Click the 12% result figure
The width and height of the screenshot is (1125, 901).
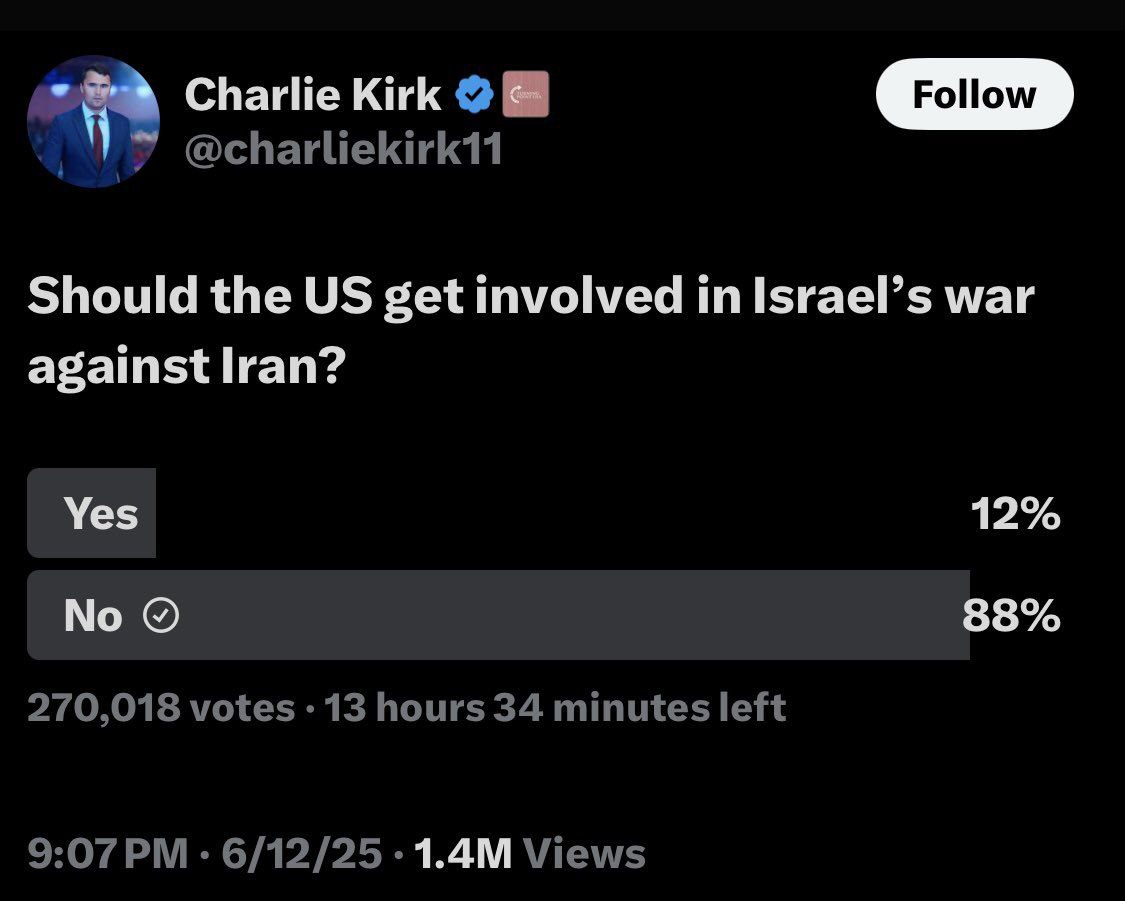pos(1015,514)
